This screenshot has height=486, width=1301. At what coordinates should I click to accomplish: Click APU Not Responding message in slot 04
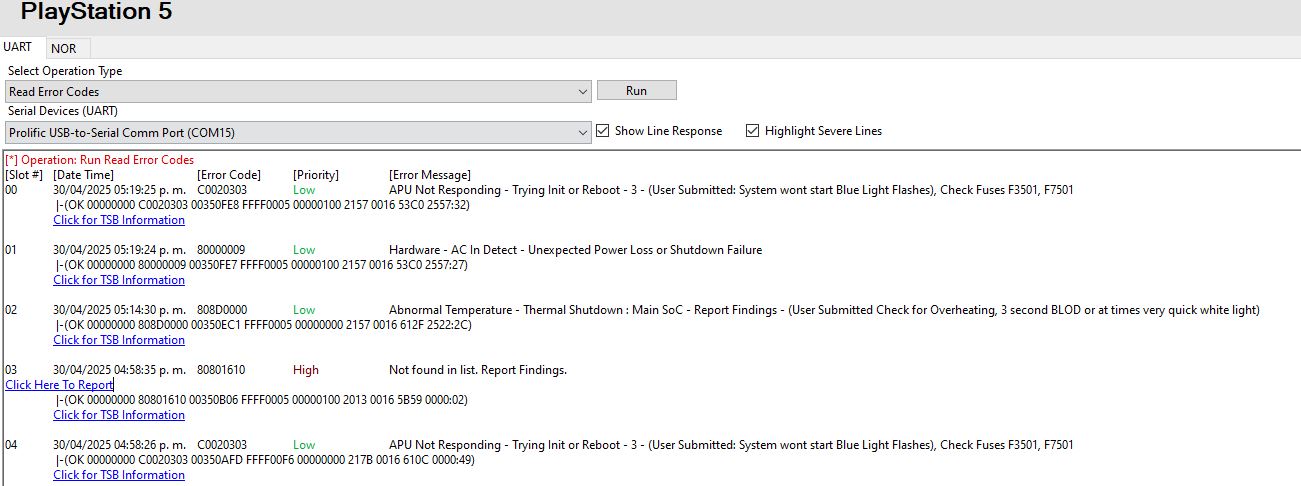click(731, 445)
